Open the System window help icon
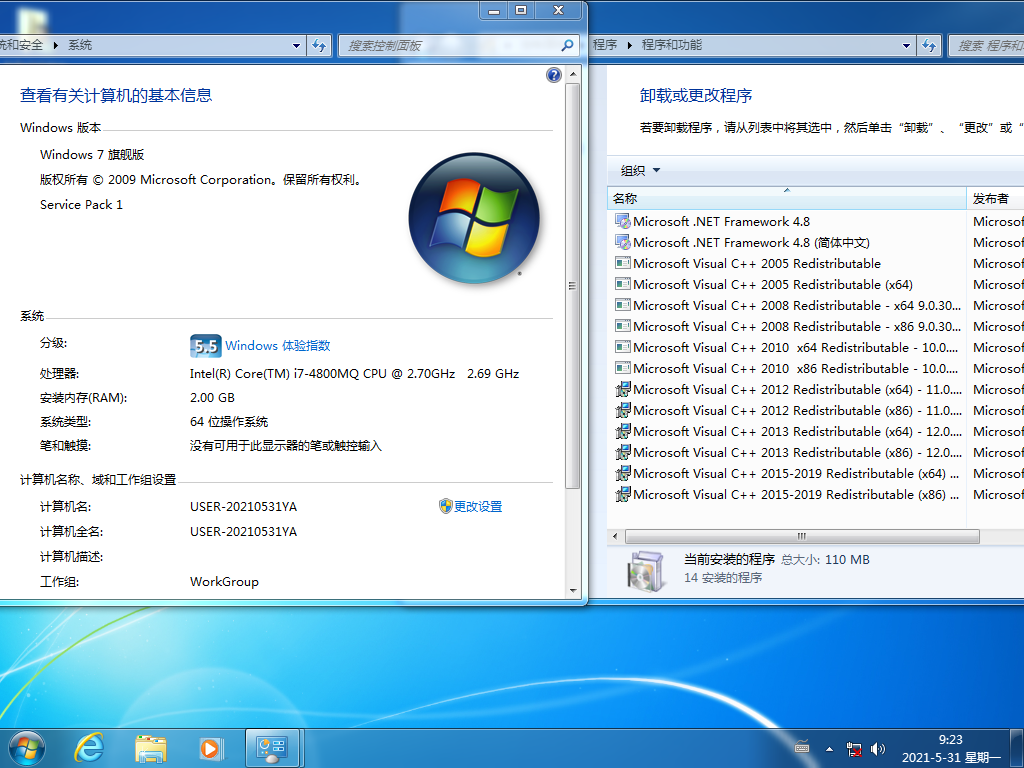This screenshot has width=1024, height=768. click(x=554, y=75)
